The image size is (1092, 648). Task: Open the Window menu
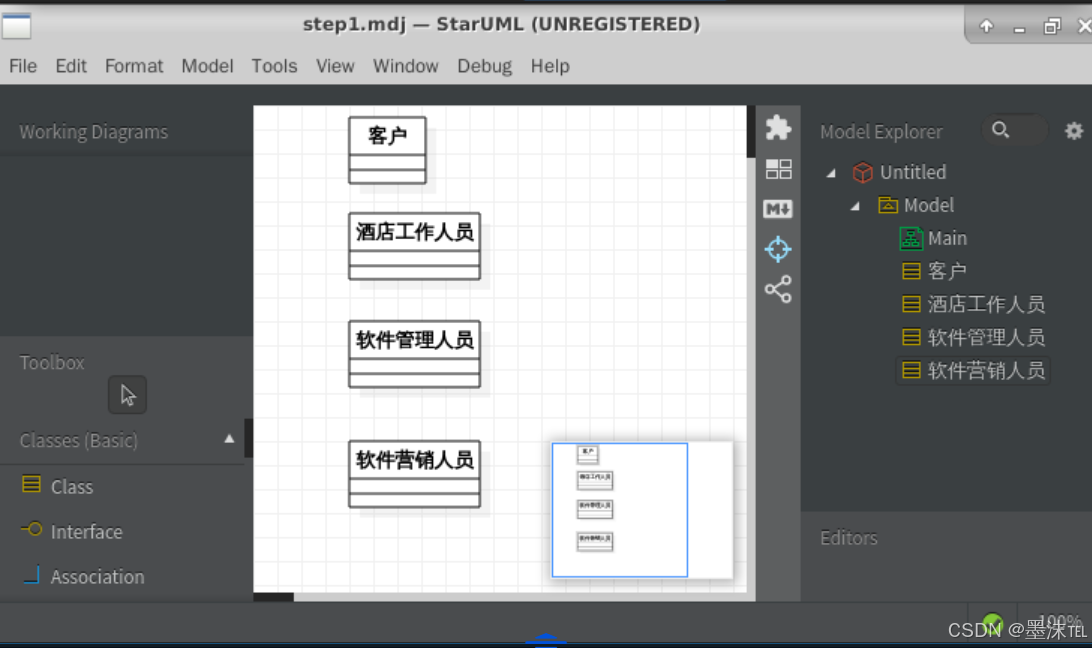[405, 66]
